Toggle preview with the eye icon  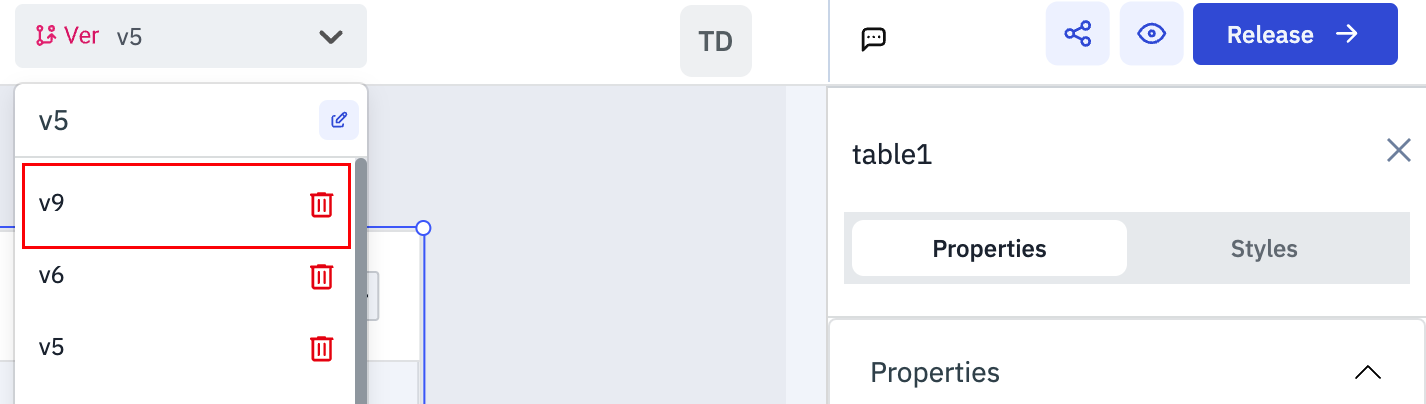(1152, 34)
